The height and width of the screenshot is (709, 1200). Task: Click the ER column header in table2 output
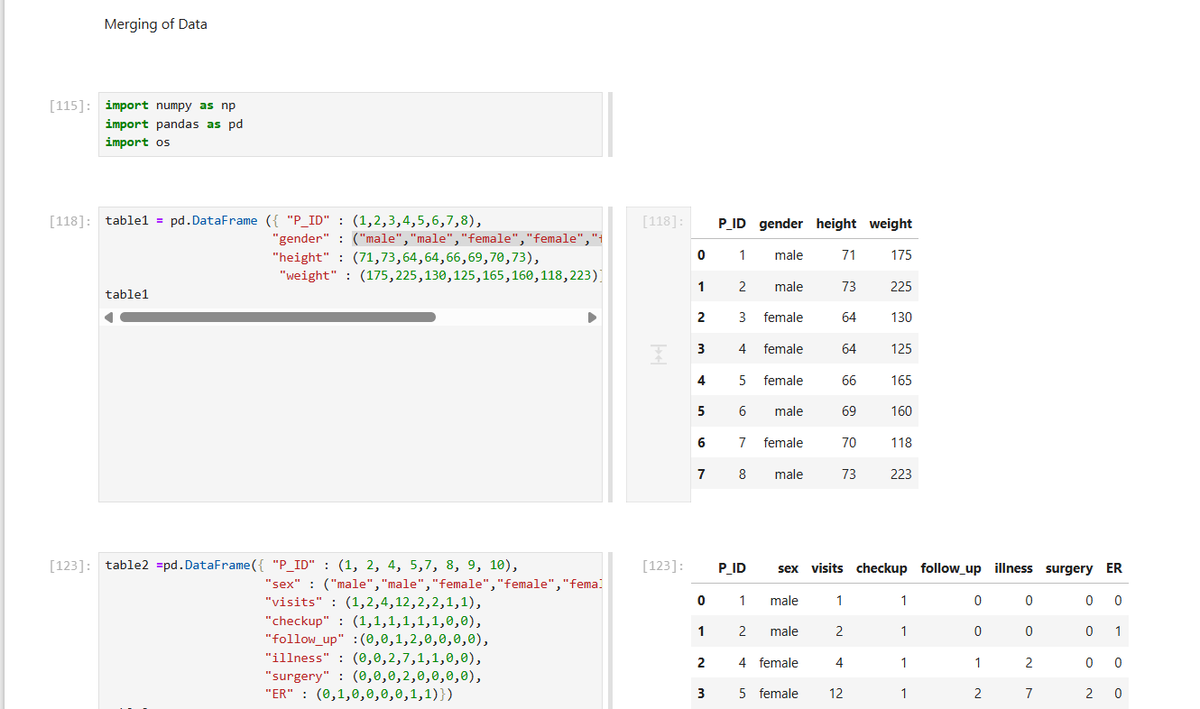[1114, 568]
